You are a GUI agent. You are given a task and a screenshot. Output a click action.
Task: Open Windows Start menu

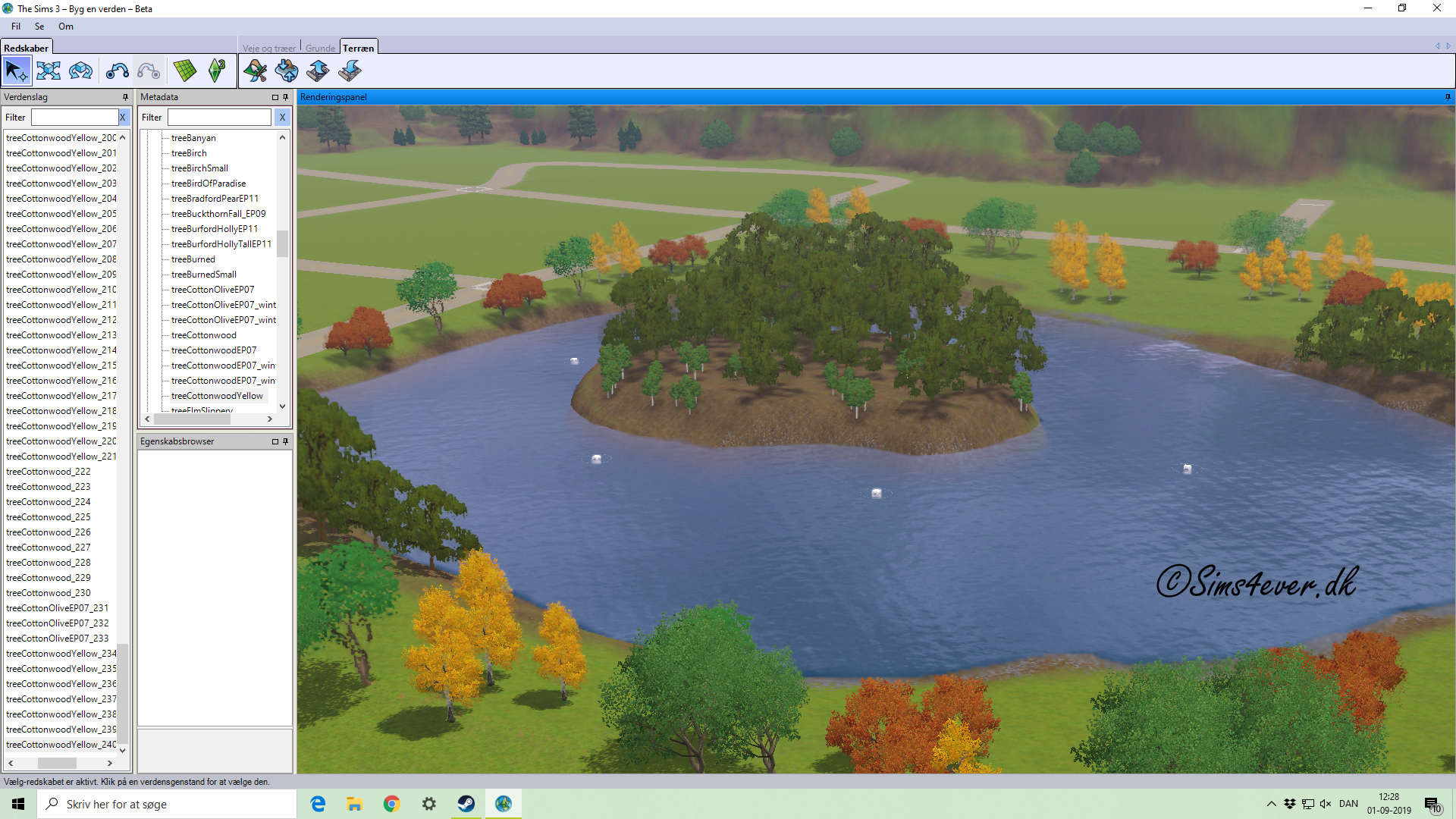[18, 804]
